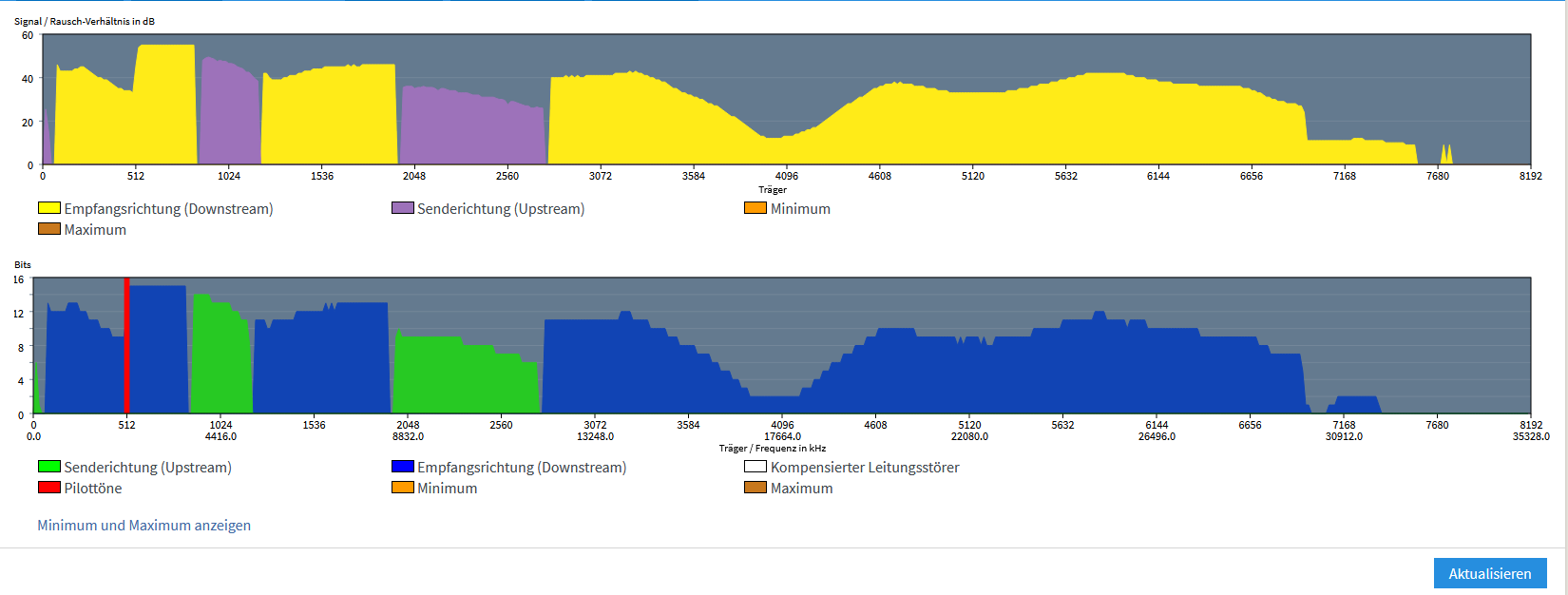
Task: Click blue Empfangsrichtung (Downstream) swatch in bits legend
Action: 403,467
